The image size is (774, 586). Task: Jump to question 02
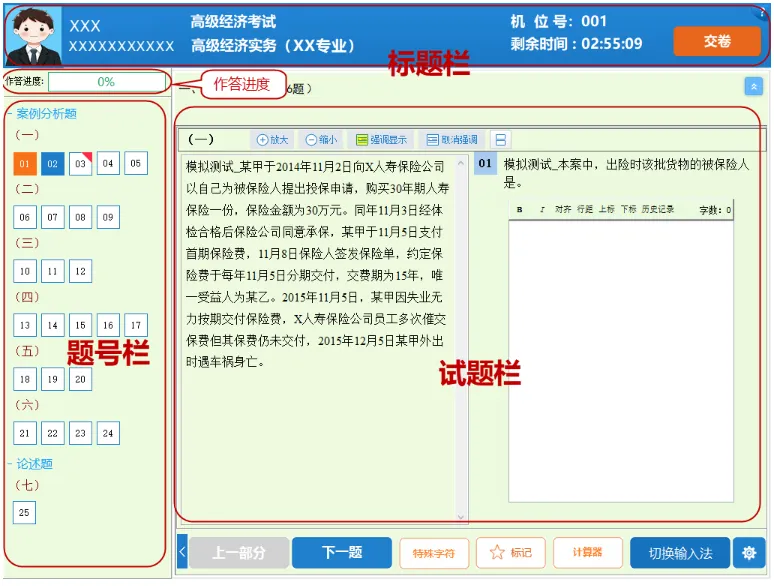pos(52,163)
